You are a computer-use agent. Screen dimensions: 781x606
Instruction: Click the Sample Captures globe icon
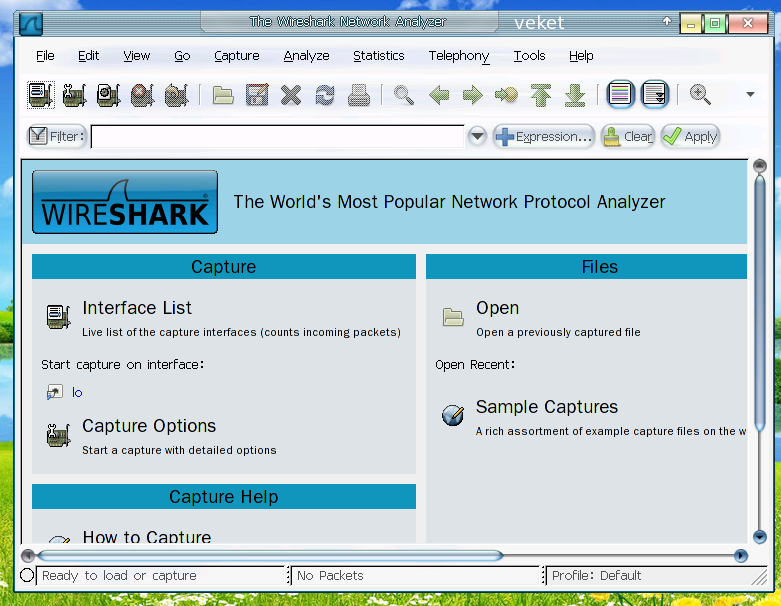click(x=453, y=415)
